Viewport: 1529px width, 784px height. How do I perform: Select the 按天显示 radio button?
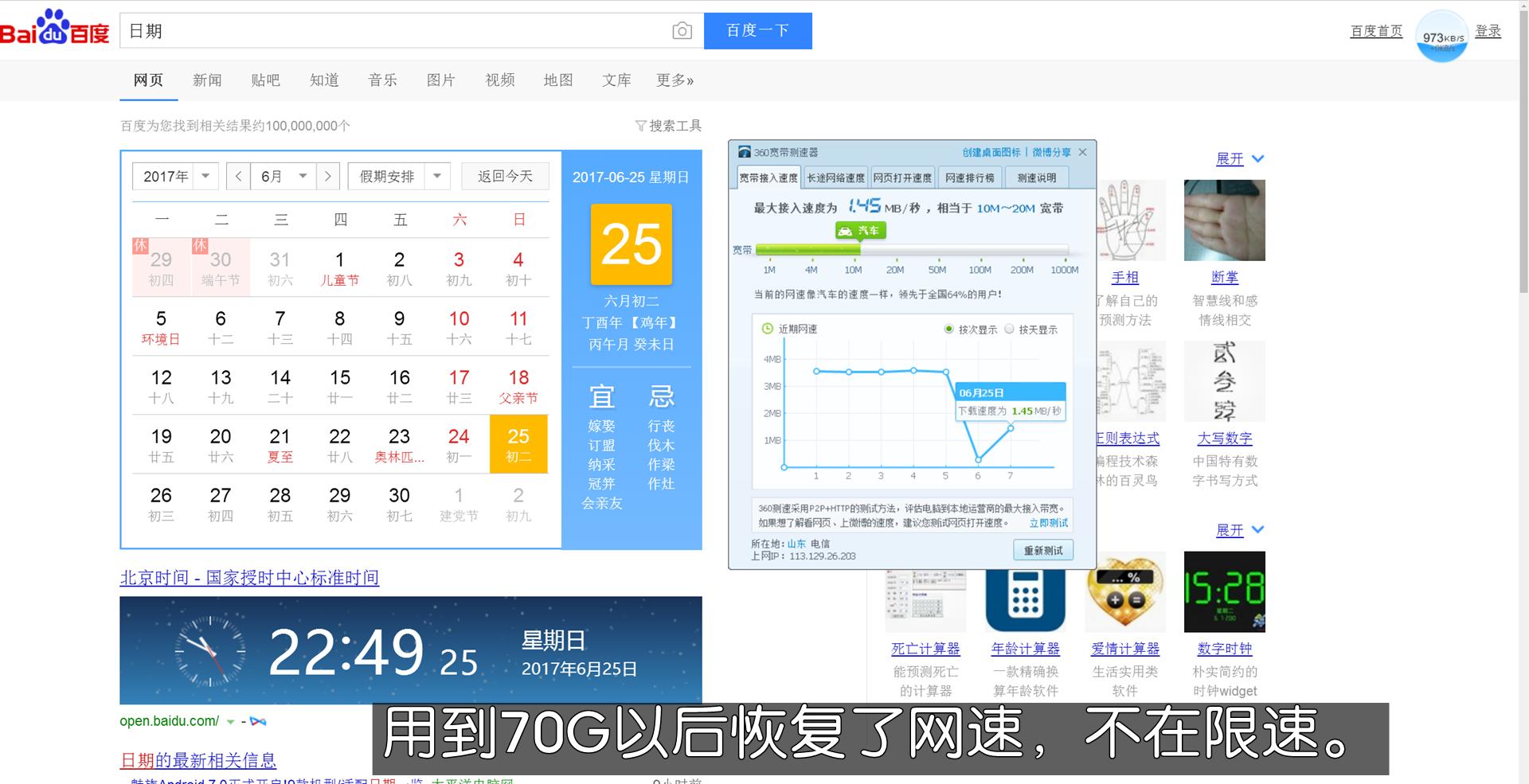1009,329
